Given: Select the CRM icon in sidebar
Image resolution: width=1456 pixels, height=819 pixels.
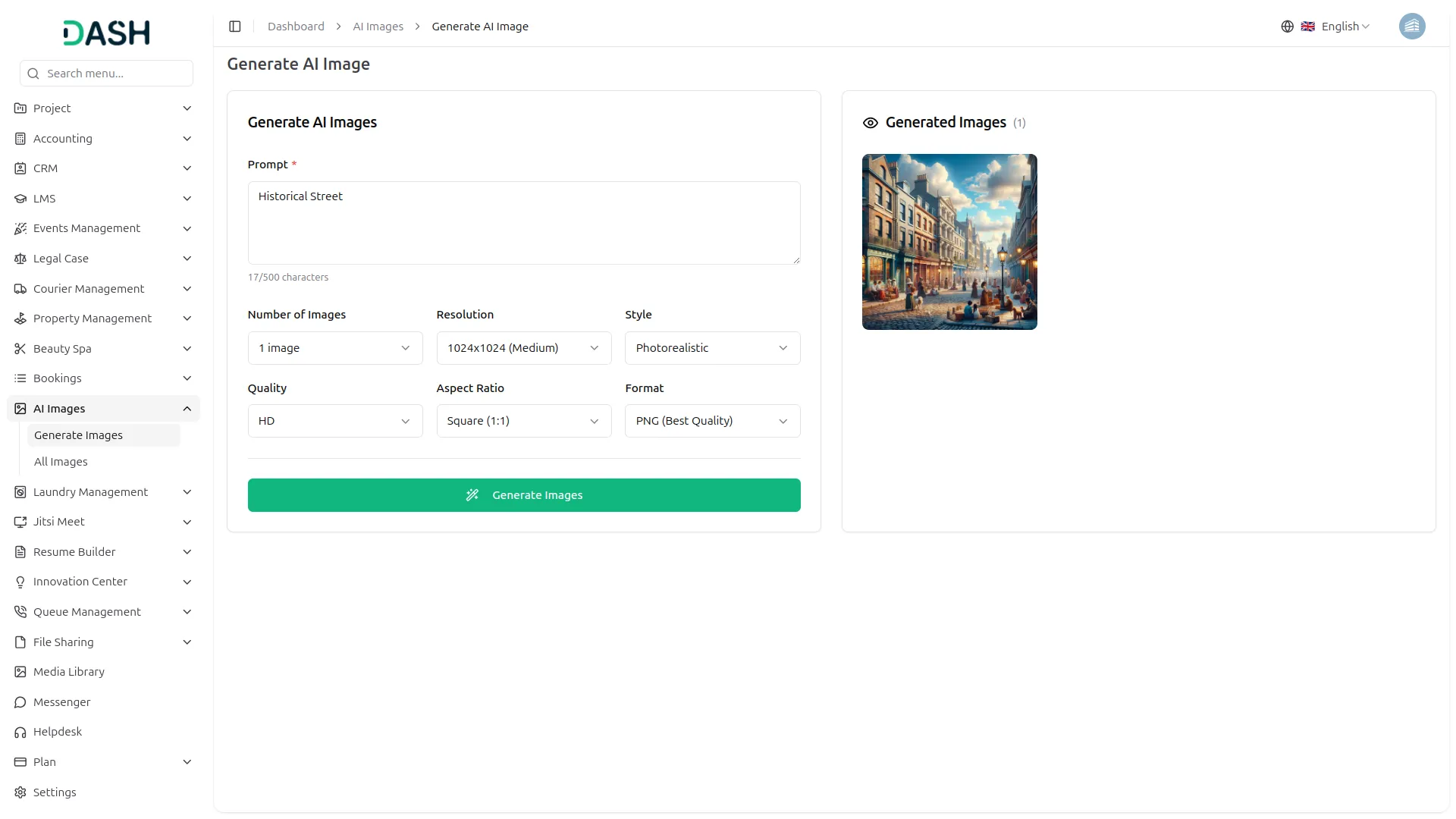Looking at the screenshot, I should (x=20, y=168).
